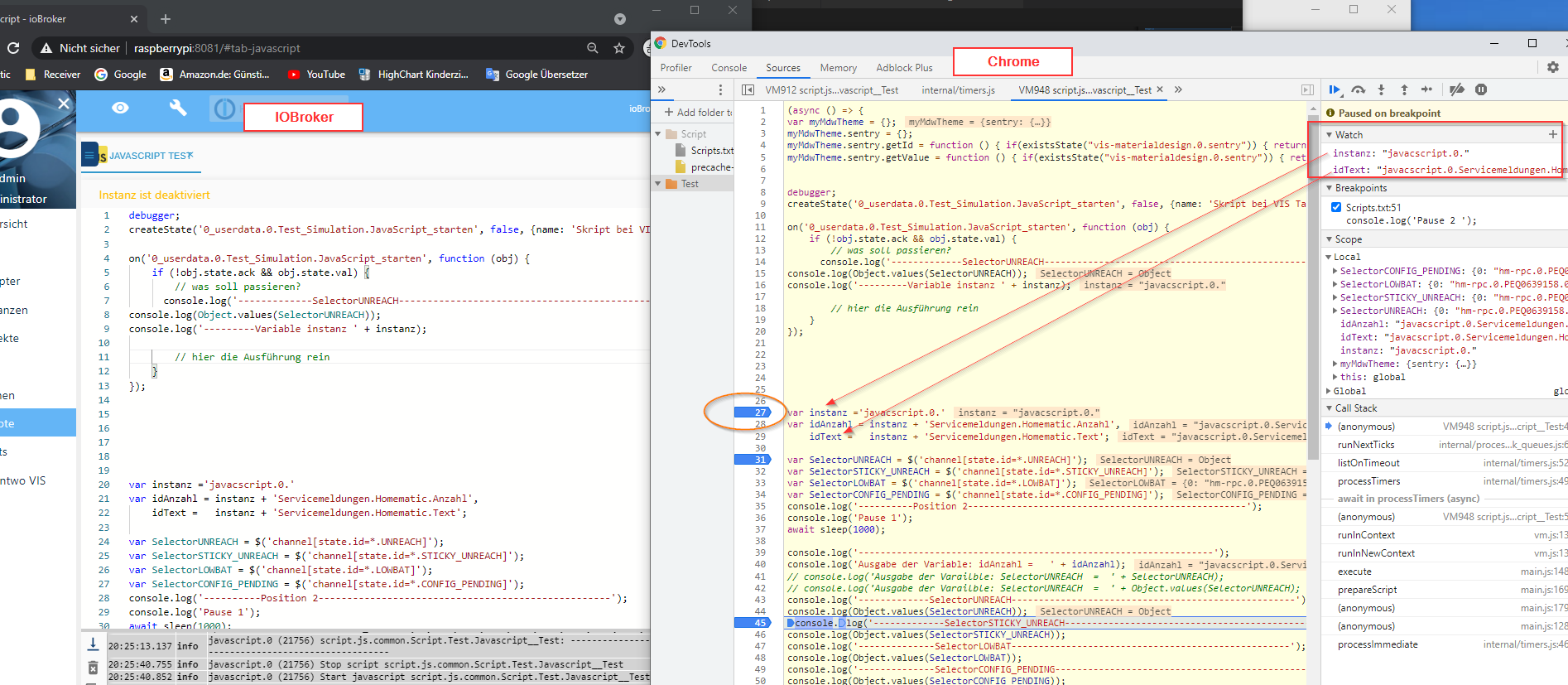This screenshot has height=685, width=1568.
Task: Open the HighChart Kinderzi... bookmark
Action: pyautogui.click(x=414, y=75)
